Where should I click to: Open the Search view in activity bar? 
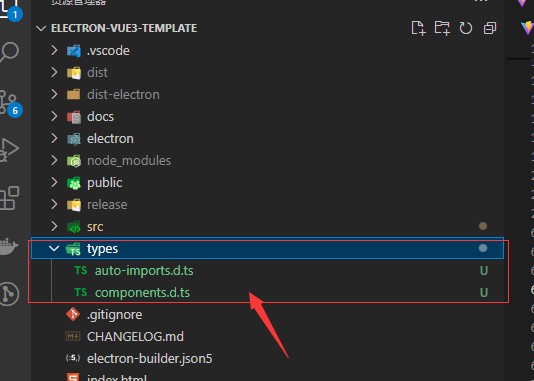click(x=9, y=52)
